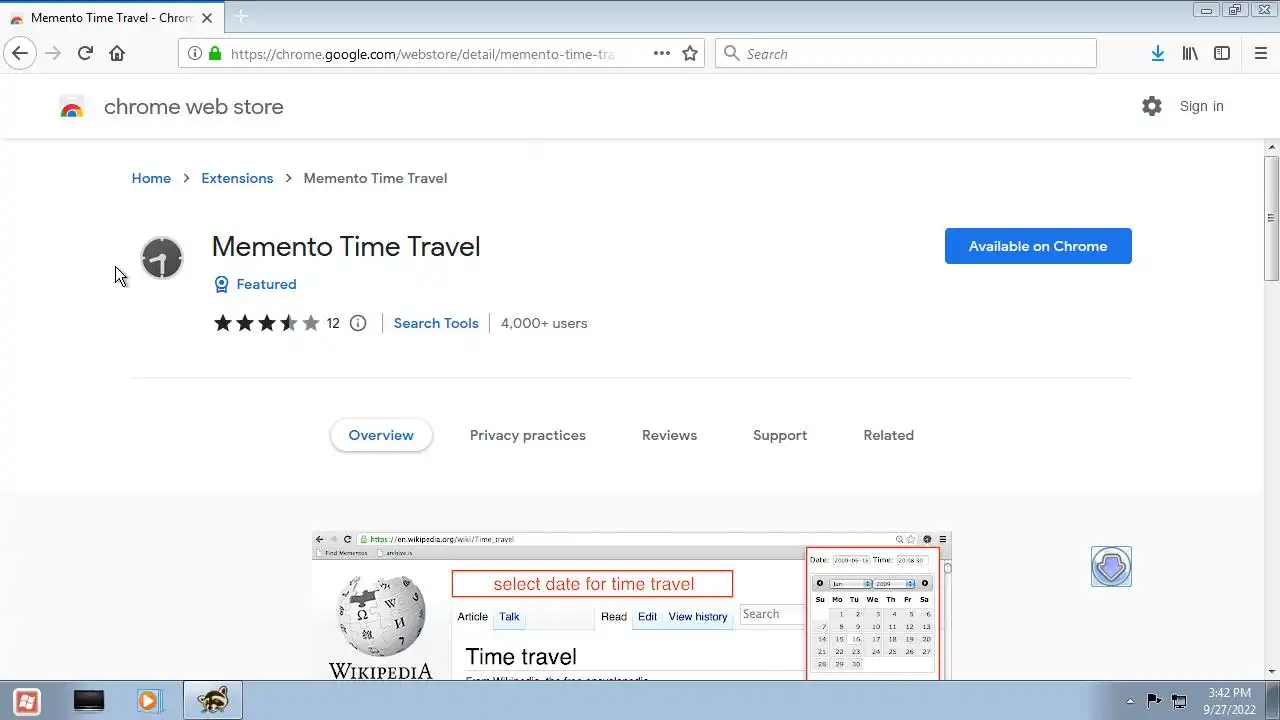Show hidden system tray icons

pyautogui.click(x=1130, y=701)
